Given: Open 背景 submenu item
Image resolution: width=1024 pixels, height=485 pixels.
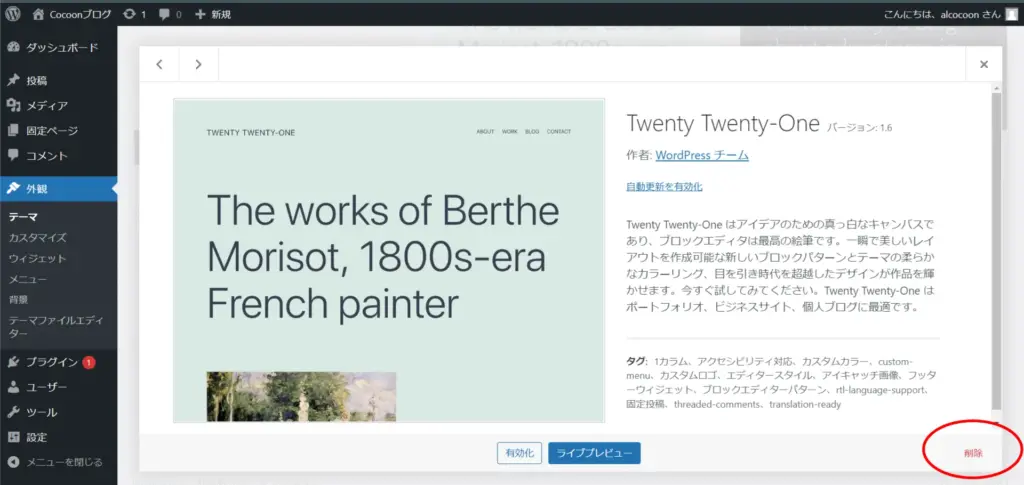Looking at the screenshot, I should pos(18,300).
